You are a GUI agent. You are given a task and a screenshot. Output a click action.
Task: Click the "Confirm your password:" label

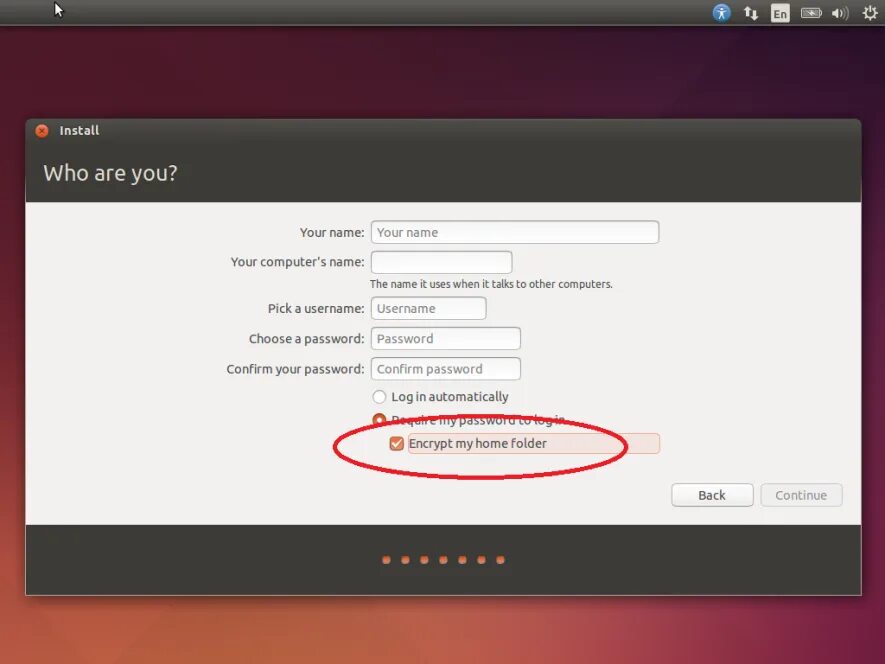point(295,369)
